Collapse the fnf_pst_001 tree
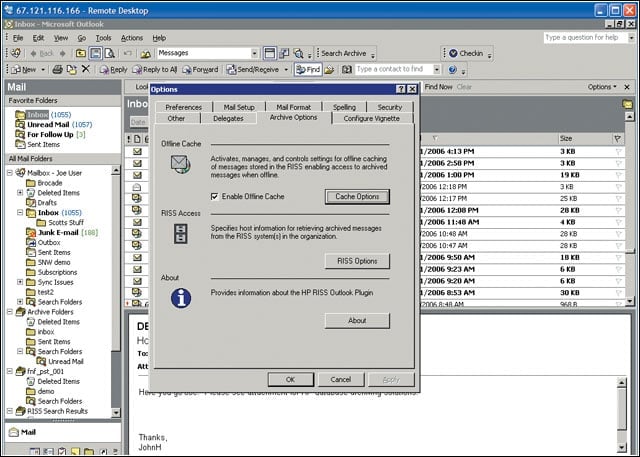Screen dimensions: 640x457 pos(10,371)
